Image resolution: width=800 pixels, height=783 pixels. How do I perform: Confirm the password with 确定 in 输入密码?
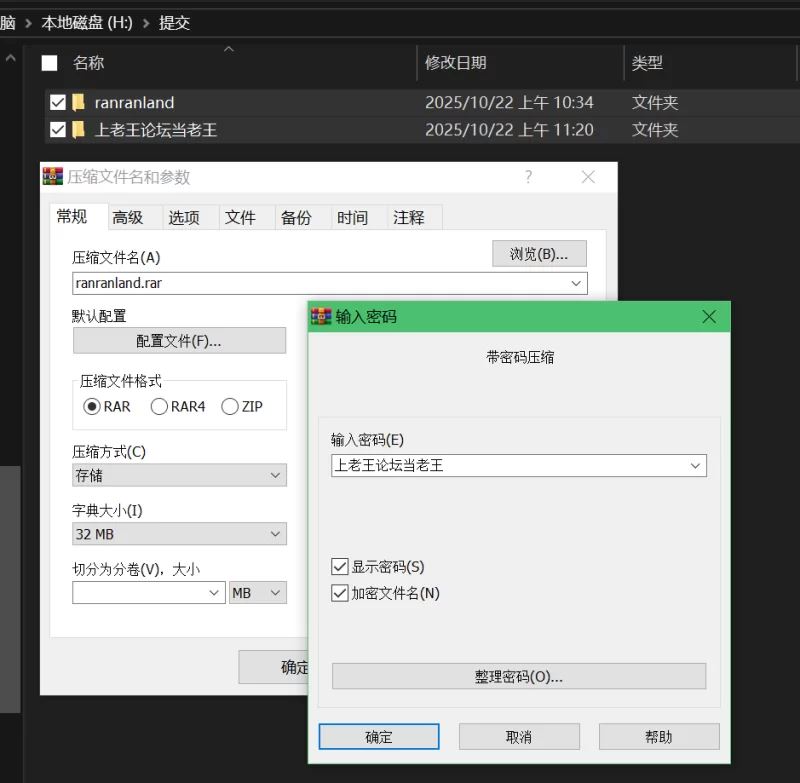tap(379, 737)
